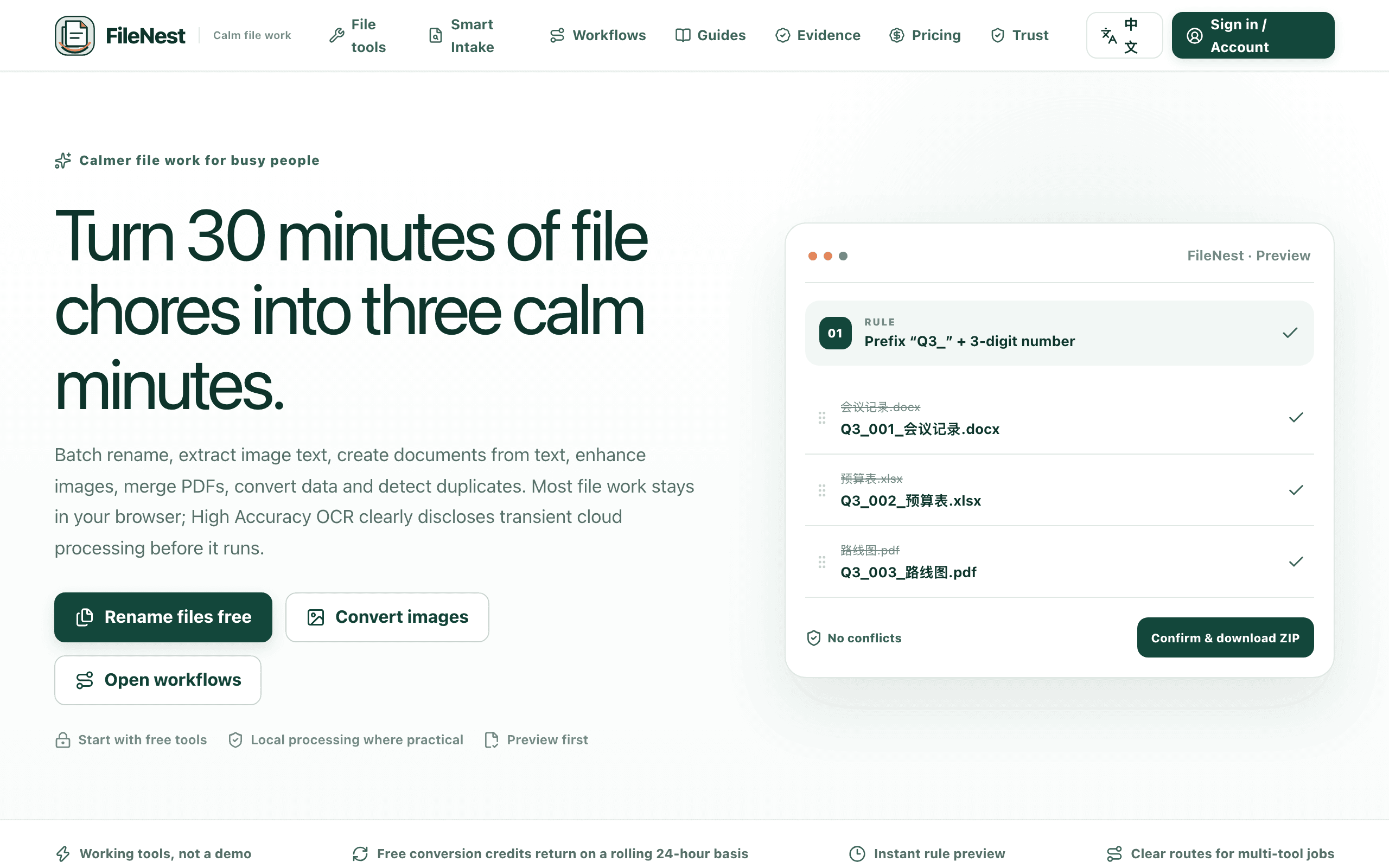The height and width of the screenshot is (868, 1389).
Task: Open the Trust nav link
Action: 1020,36
